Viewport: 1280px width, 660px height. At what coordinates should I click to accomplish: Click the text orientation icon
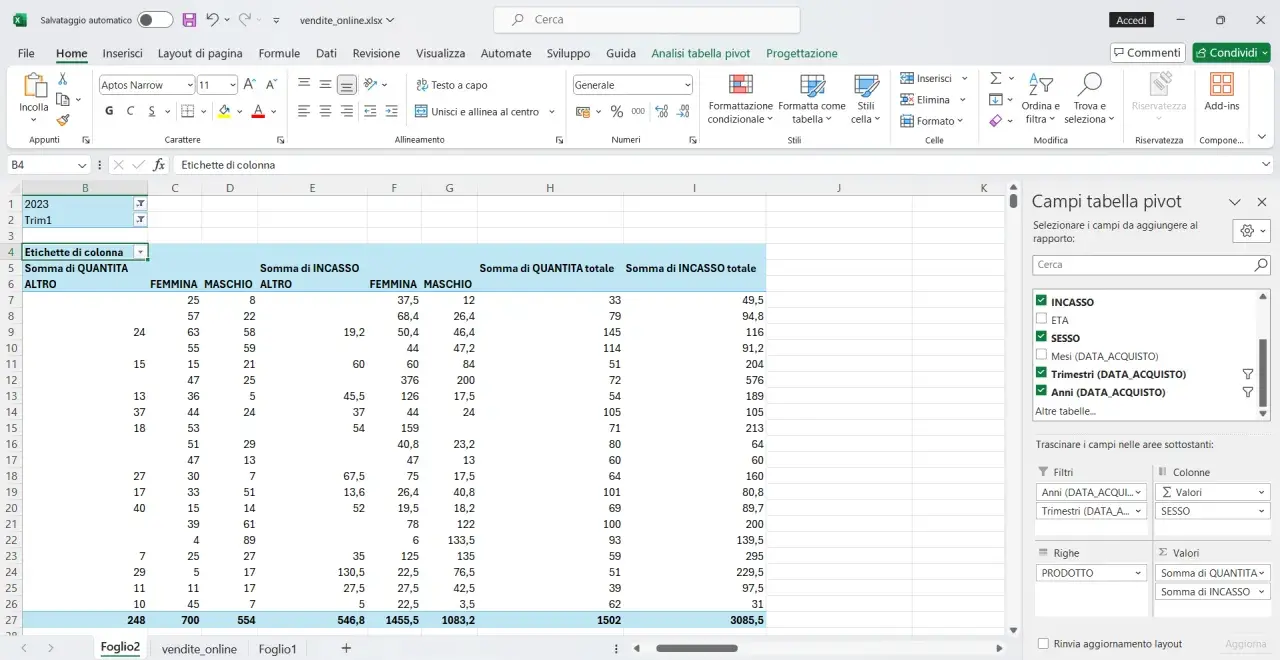(370, 85)
